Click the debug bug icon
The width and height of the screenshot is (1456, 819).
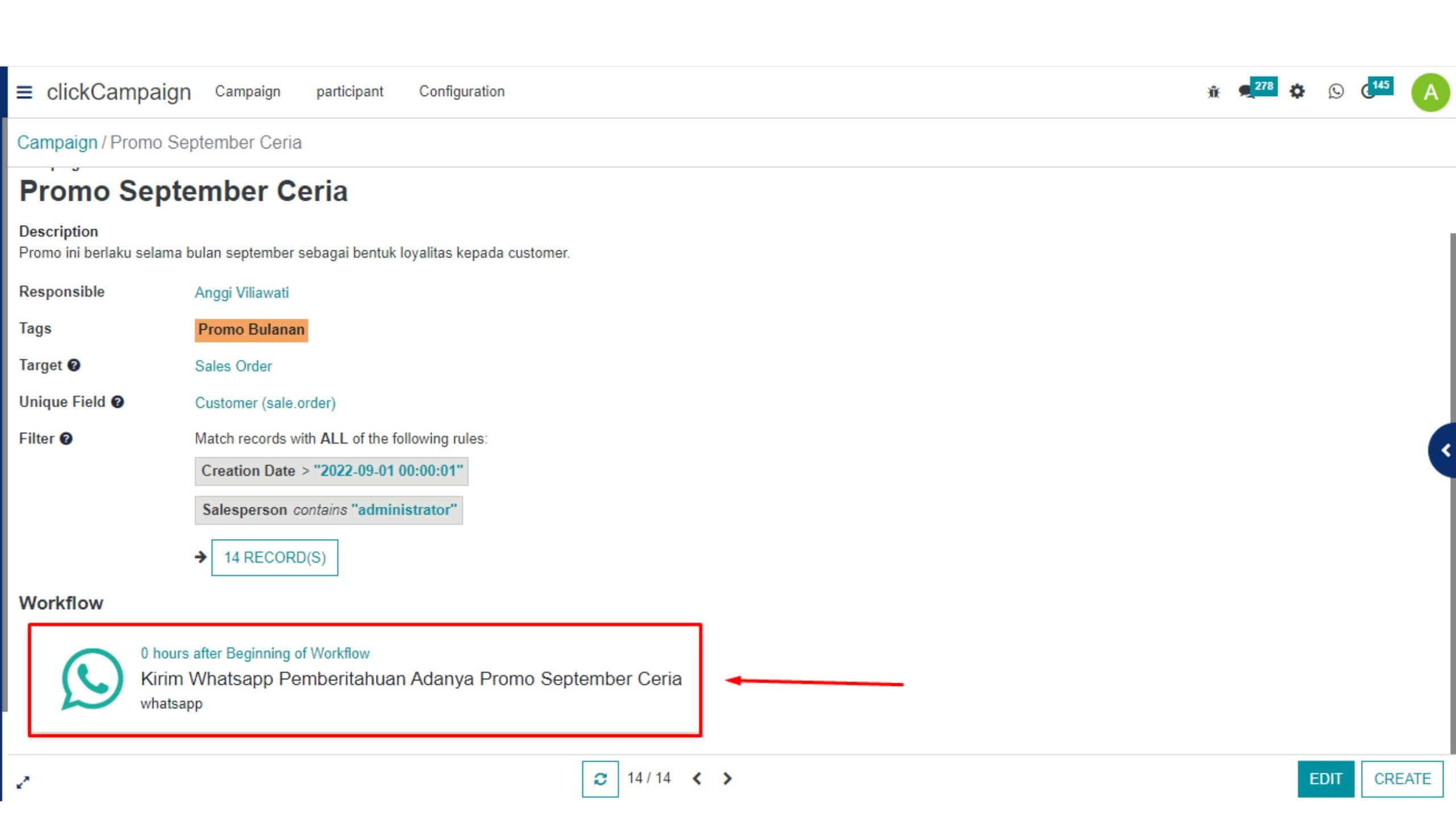[1214, 92]
